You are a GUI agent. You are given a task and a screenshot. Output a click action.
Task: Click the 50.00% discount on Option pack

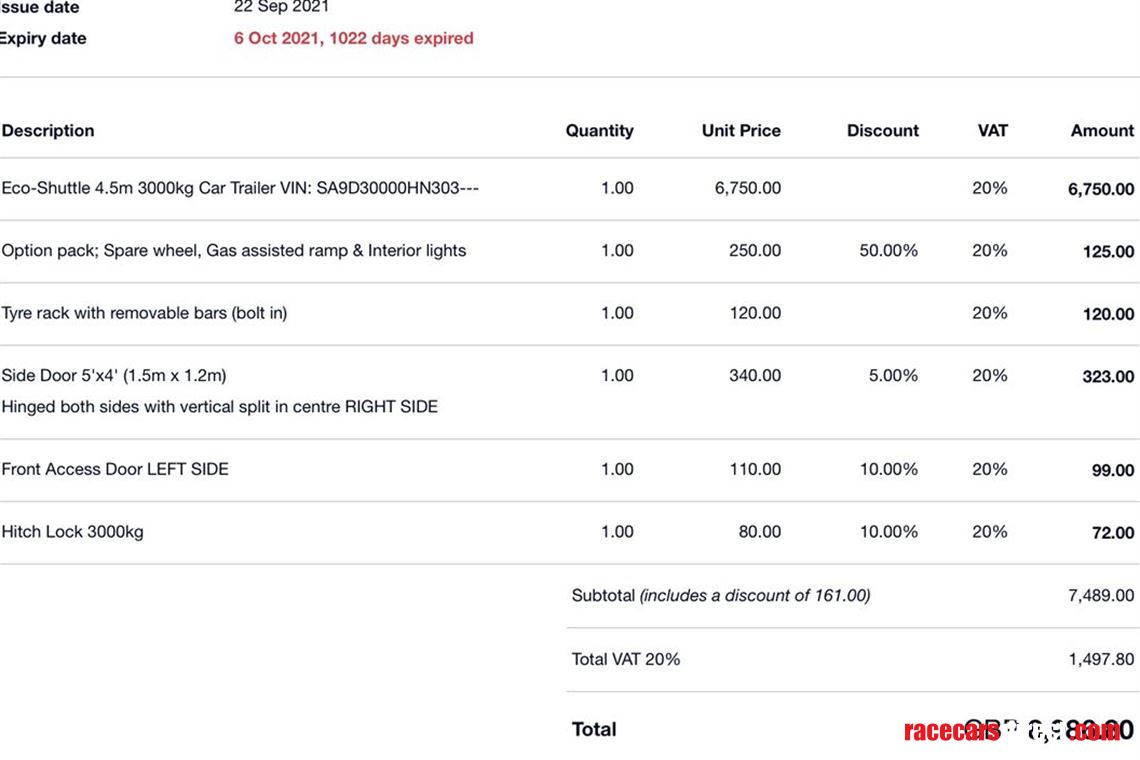pos(888,251)
